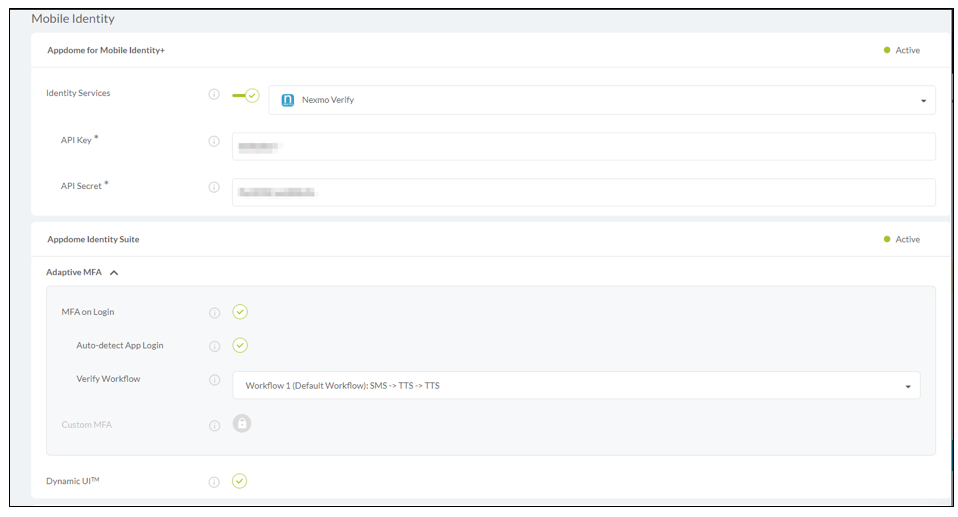The width and height of the screenshot is (958, 517).
Task: Click into the API Secret field
Action: click(583, 192)
